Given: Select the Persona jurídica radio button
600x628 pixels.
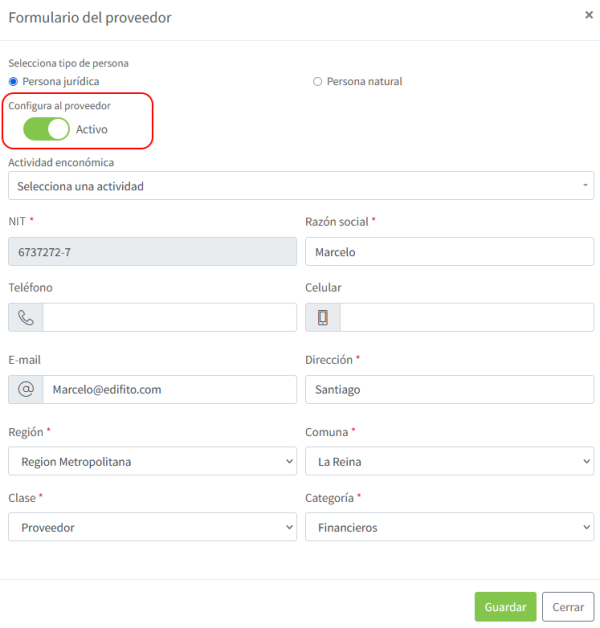Looking at the screenshot, I should coord(13,82).
